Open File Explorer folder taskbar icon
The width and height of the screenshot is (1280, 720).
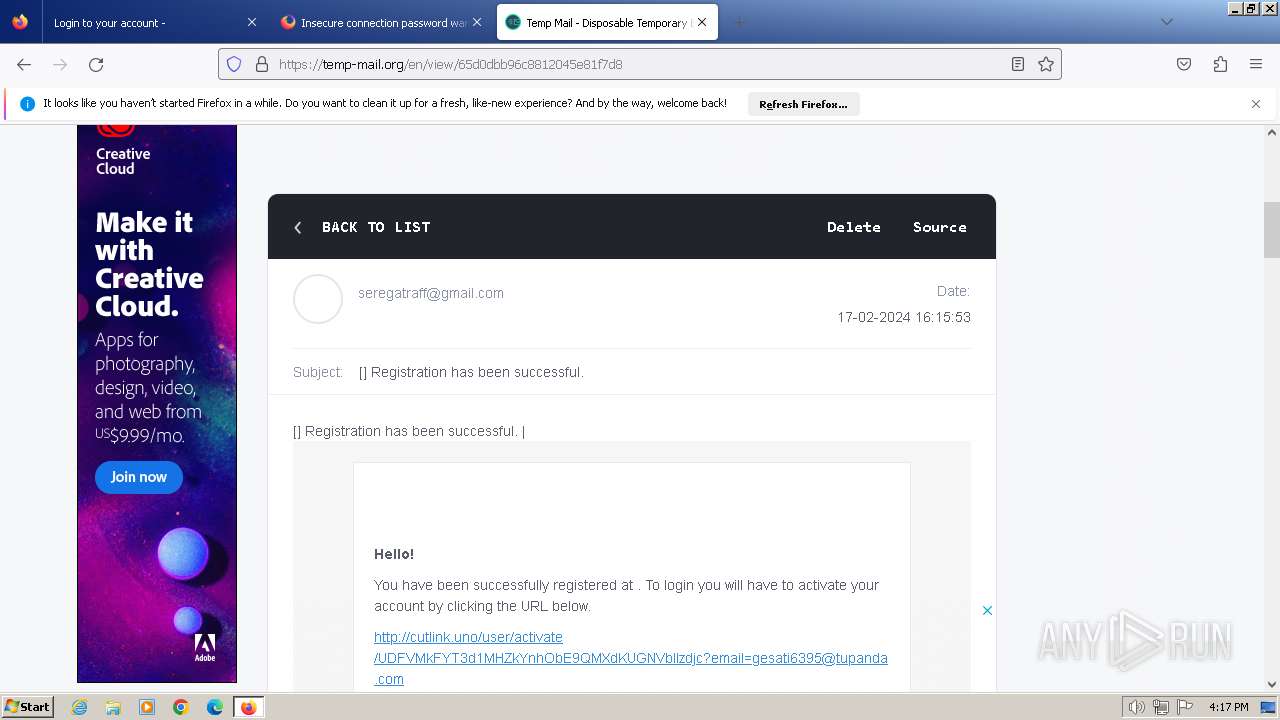[113, 707]
